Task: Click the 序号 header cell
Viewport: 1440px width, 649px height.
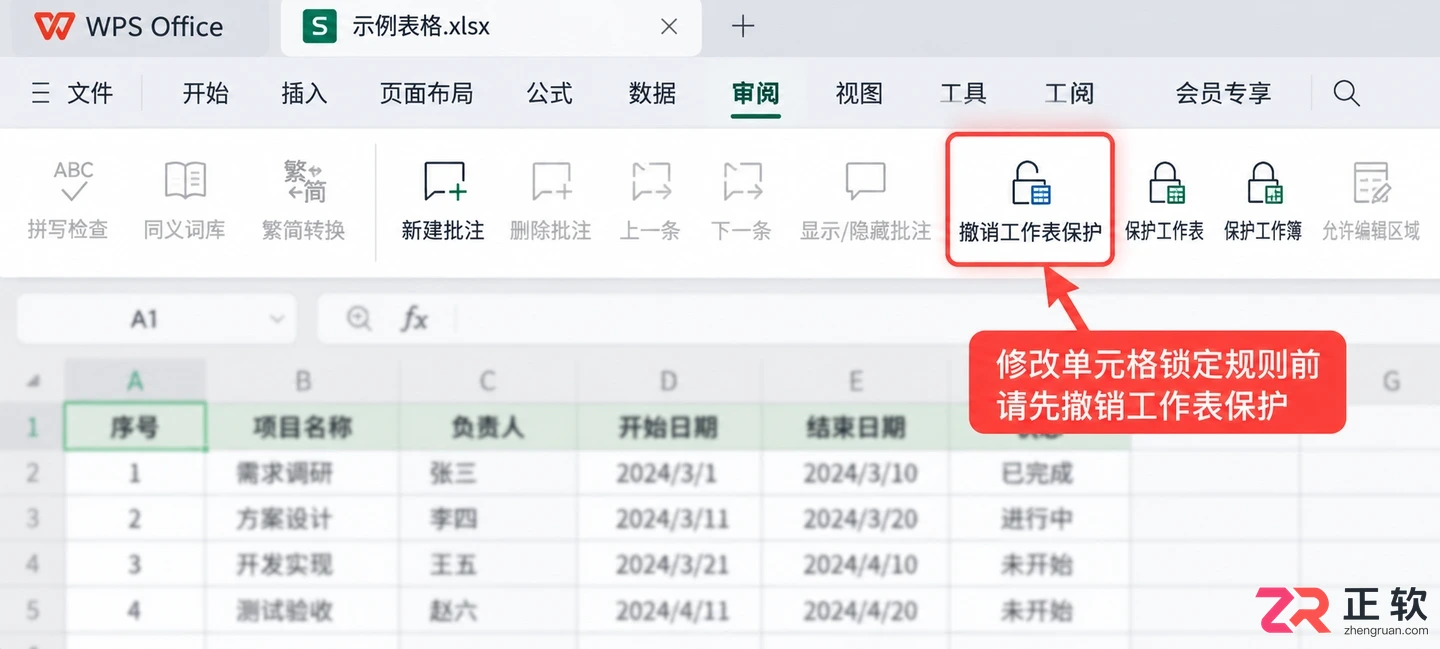Action: coord(135,427)
